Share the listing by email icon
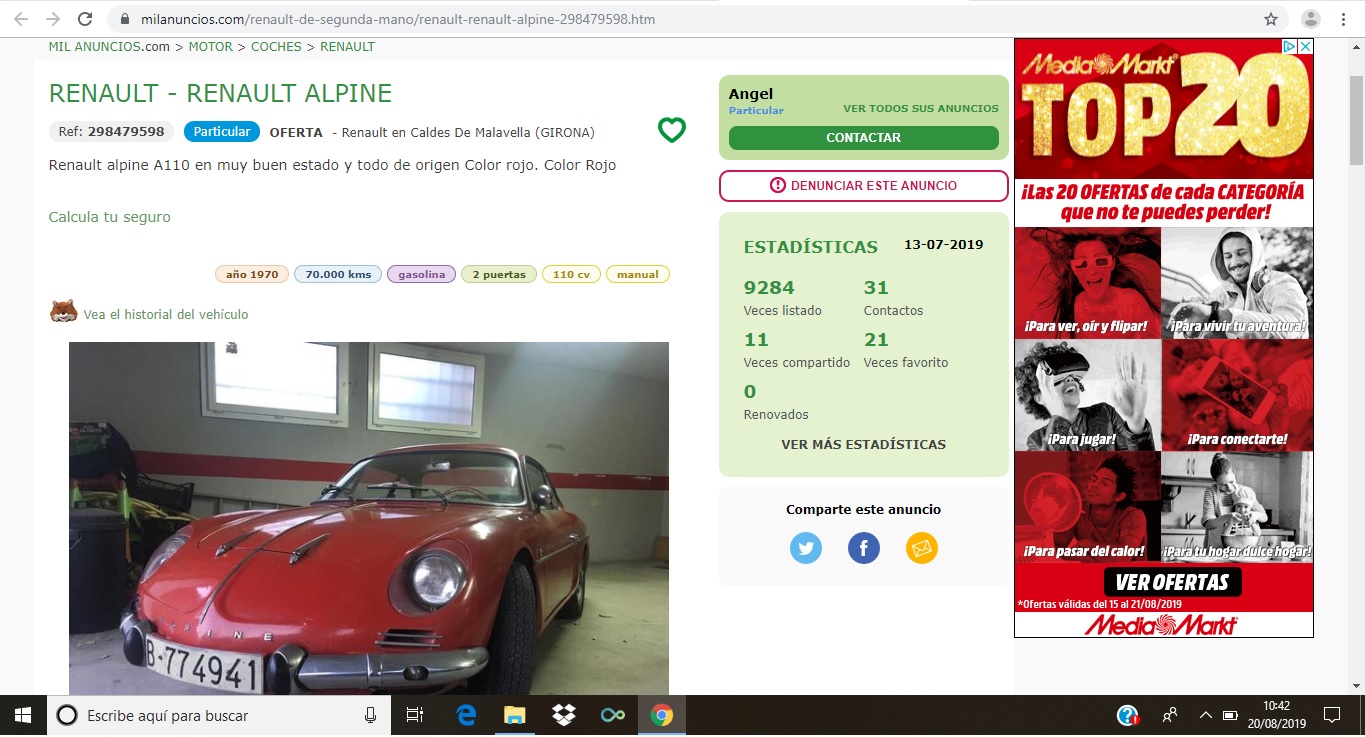The image size is (1365, 737). tap(922, 548)
